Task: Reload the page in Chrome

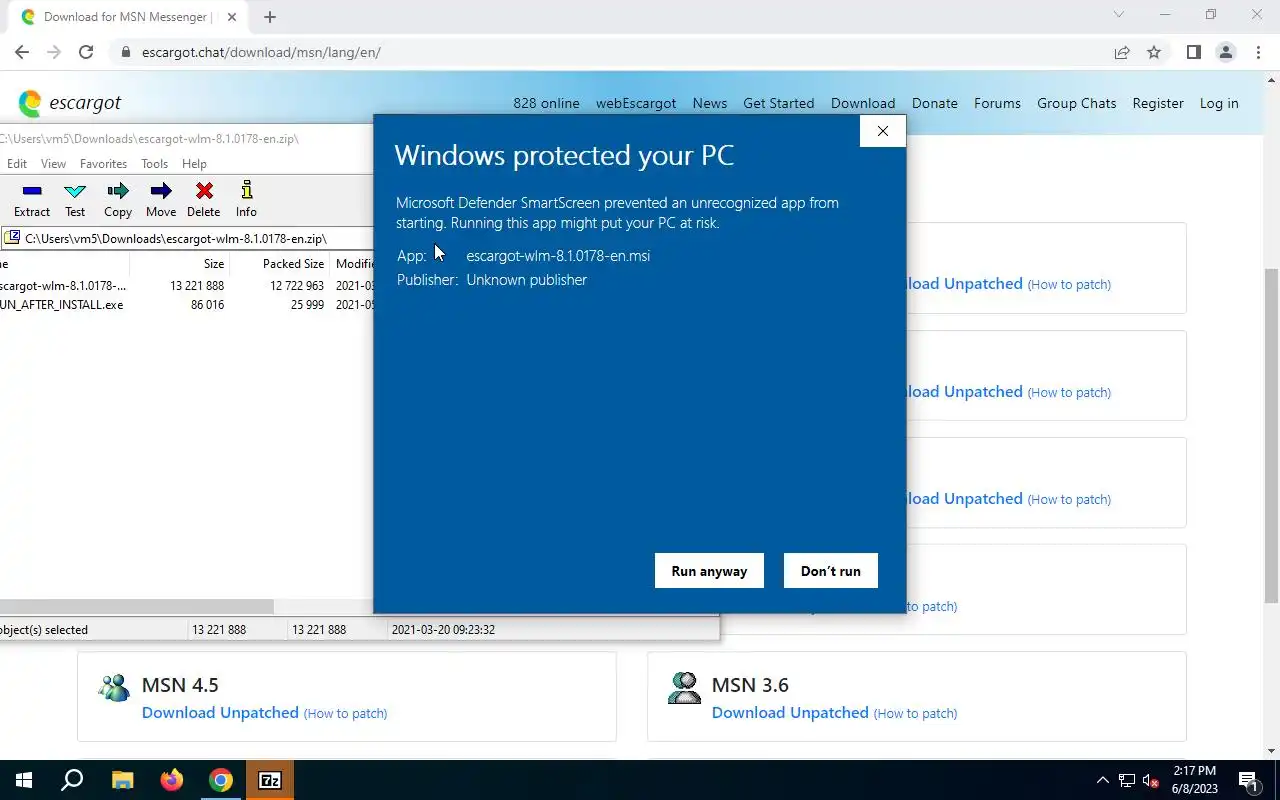Action: (x=86, y=52)
